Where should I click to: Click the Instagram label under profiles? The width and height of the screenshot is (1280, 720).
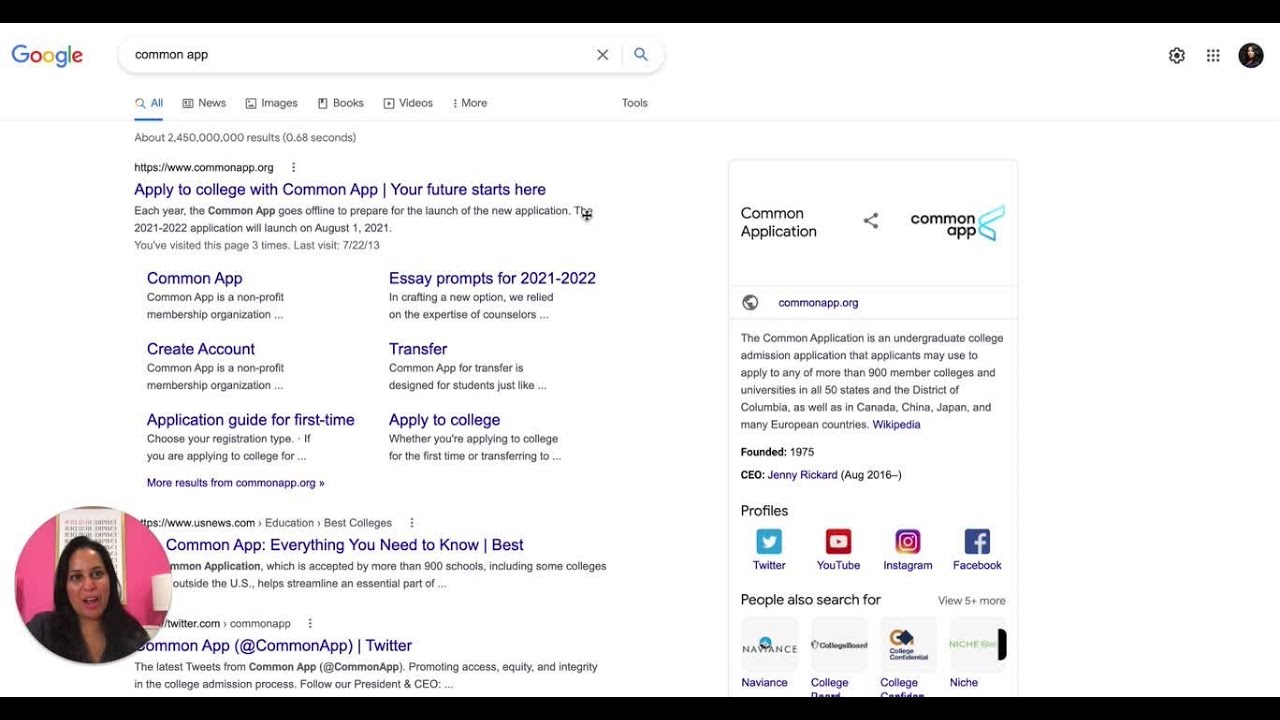[908, 566]
